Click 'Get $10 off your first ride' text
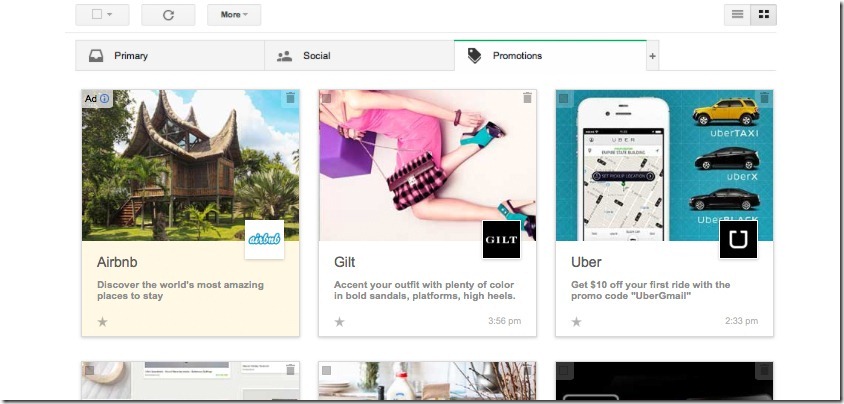 tap(650, 290)
